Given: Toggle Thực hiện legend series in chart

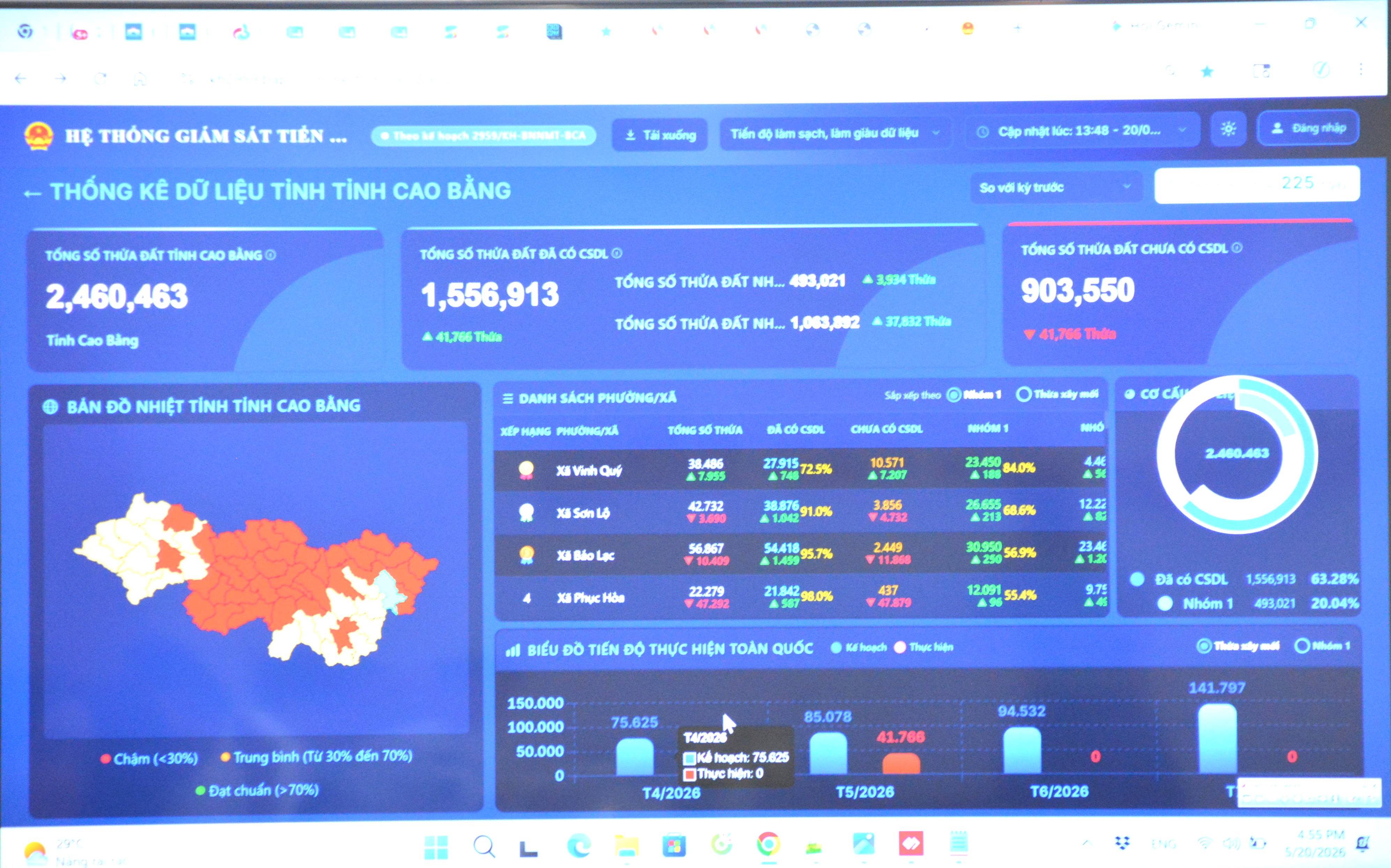Looking at the screenshot, I should [x=924, y=647].
